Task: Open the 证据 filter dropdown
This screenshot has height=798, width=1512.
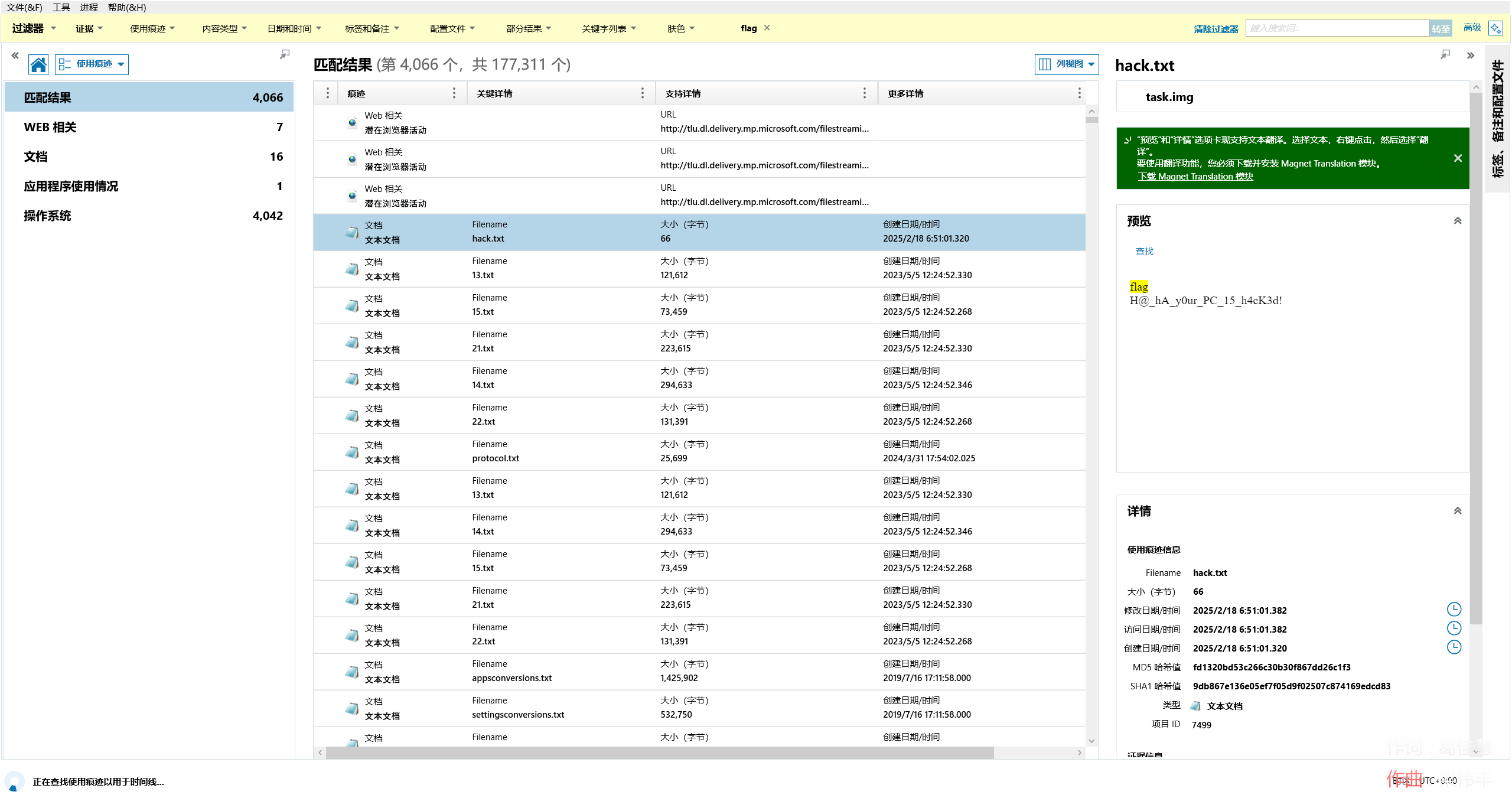Action: tap(89, 28)
